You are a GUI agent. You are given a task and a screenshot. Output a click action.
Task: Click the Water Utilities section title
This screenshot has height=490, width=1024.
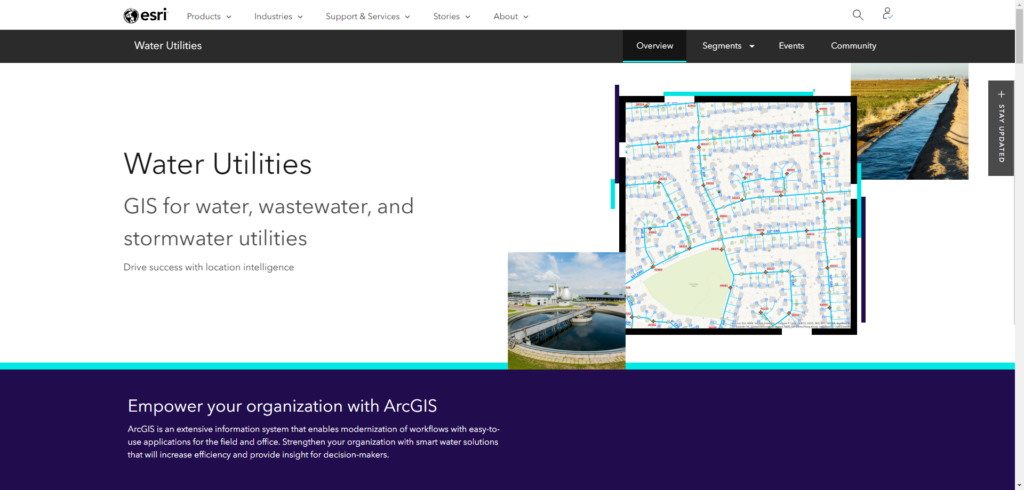point(168,46)
